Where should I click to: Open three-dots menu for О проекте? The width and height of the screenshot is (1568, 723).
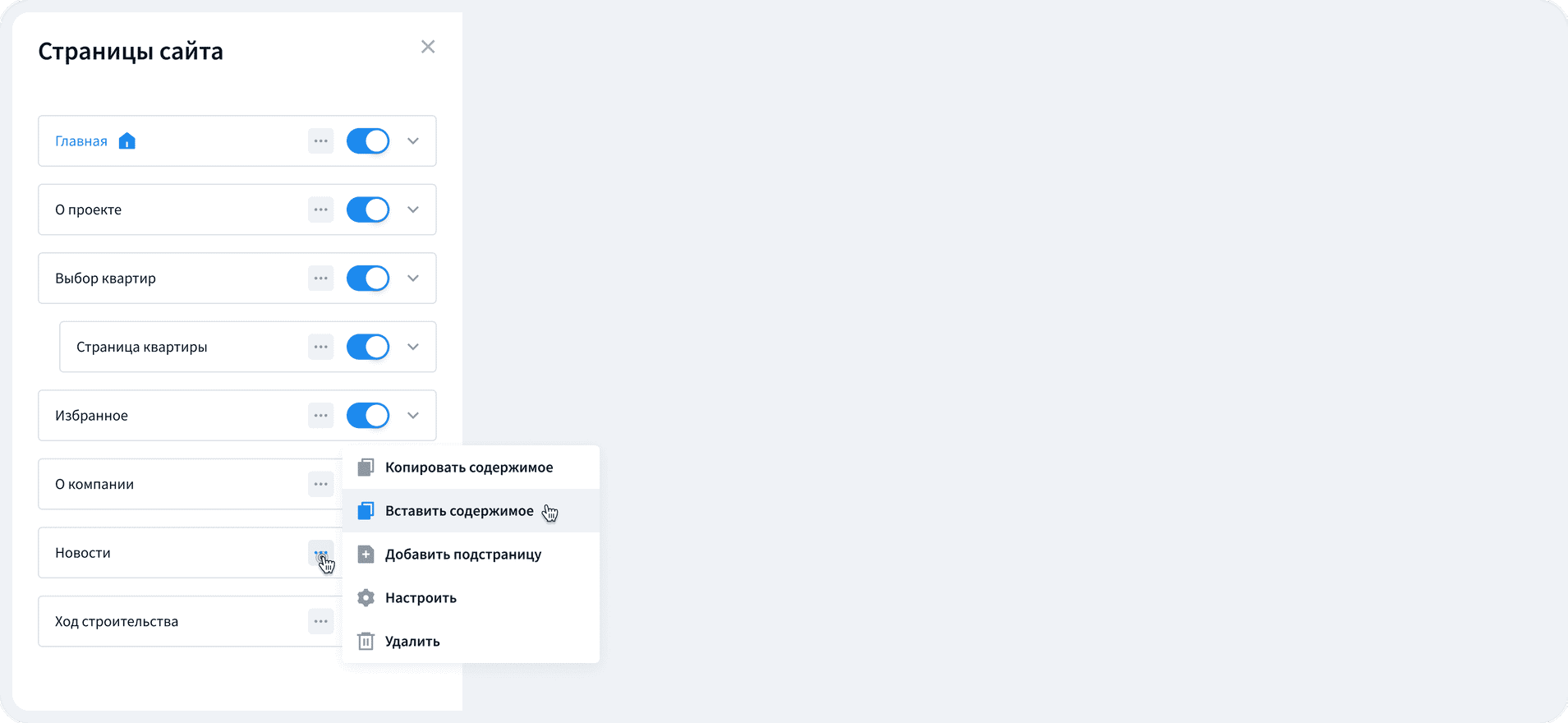pyautogui.click(x=321, y=210)
